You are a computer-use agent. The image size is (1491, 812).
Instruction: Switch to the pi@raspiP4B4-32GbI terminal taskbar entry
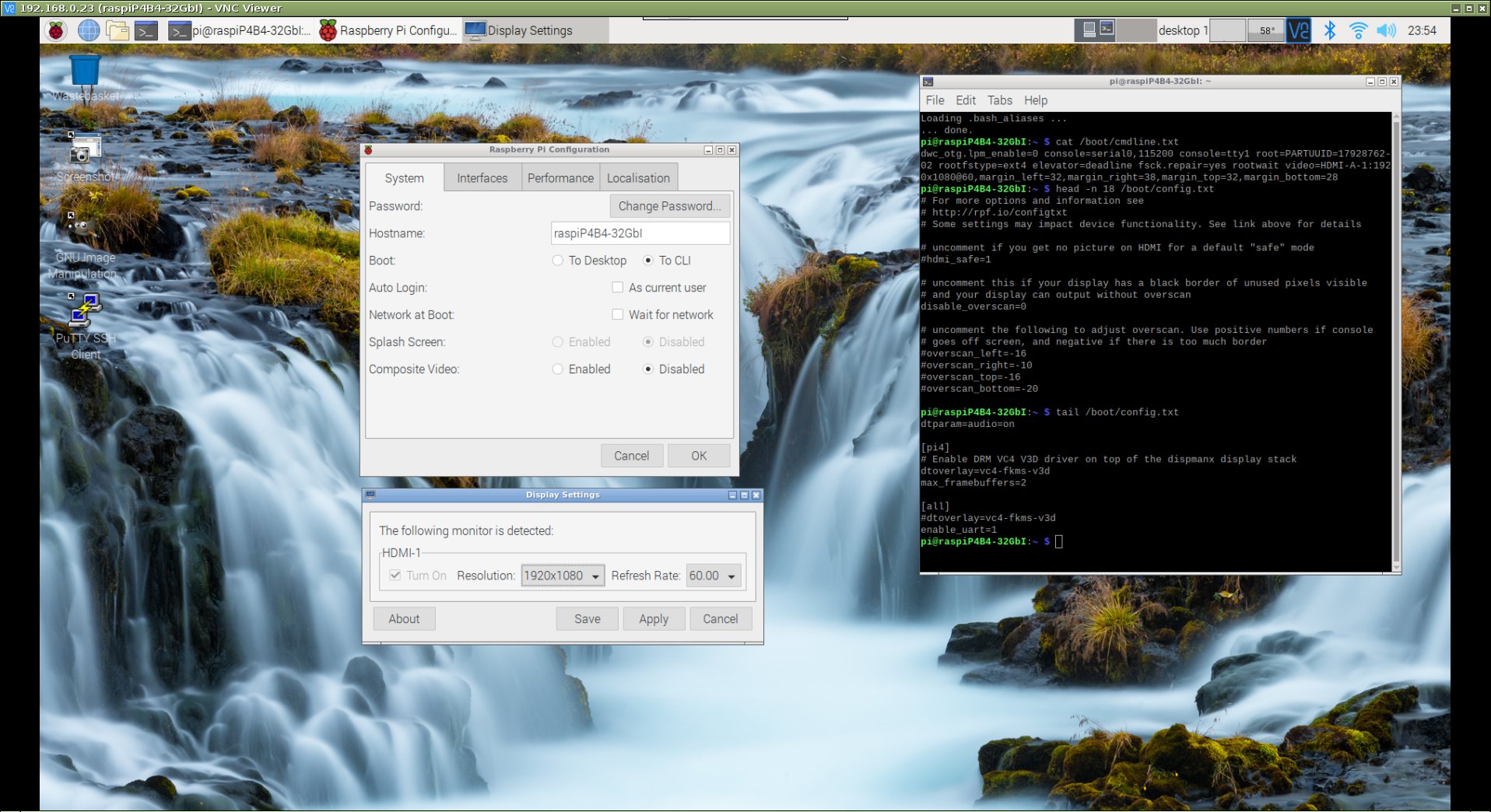240,31
